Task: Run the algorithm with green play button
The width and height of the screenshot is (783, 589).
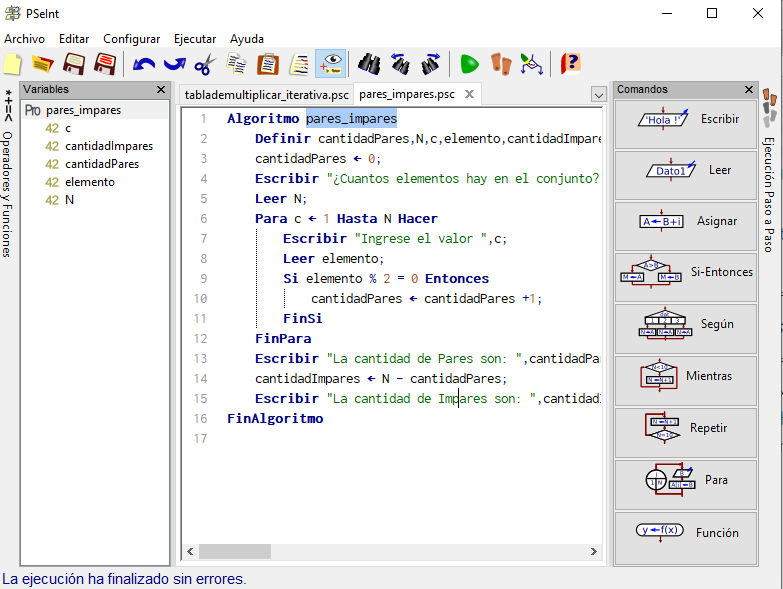Action: point(469,64)
